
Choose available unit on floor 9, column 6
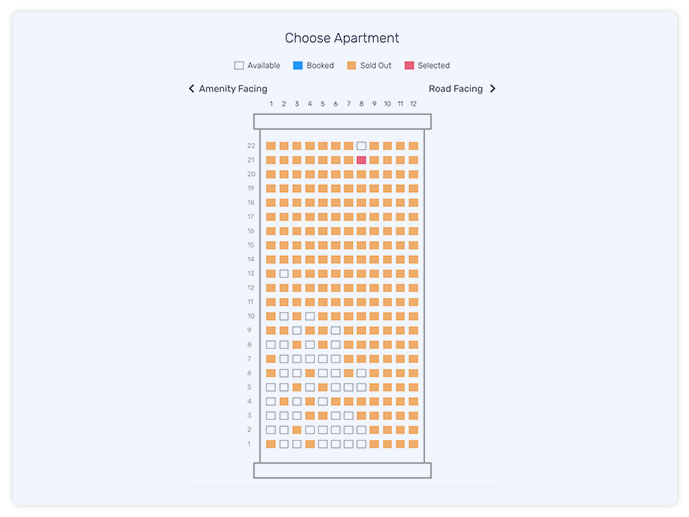point(336,330)
